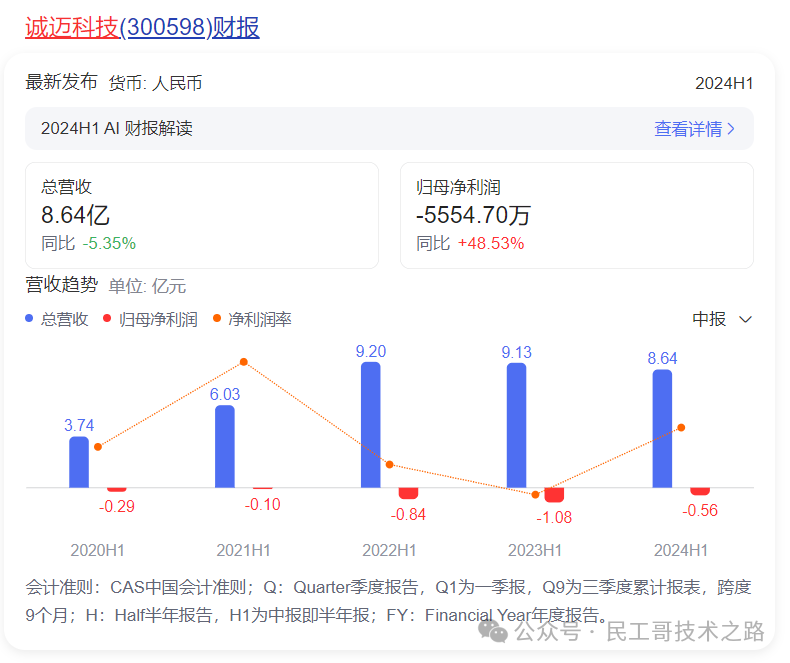Click the 2024H1 period label at top right

pos(724,83)
